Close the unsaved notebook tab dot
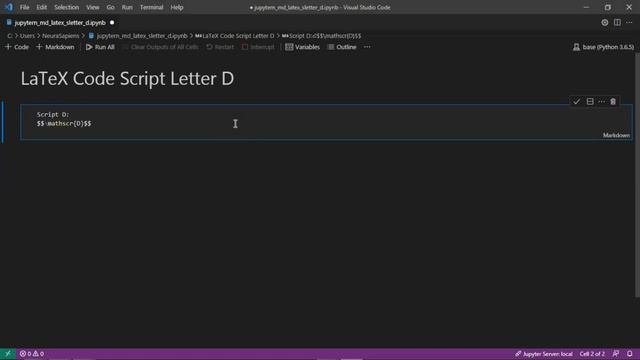This screenshot has width=640, height=360. click(x=112, y=23)
